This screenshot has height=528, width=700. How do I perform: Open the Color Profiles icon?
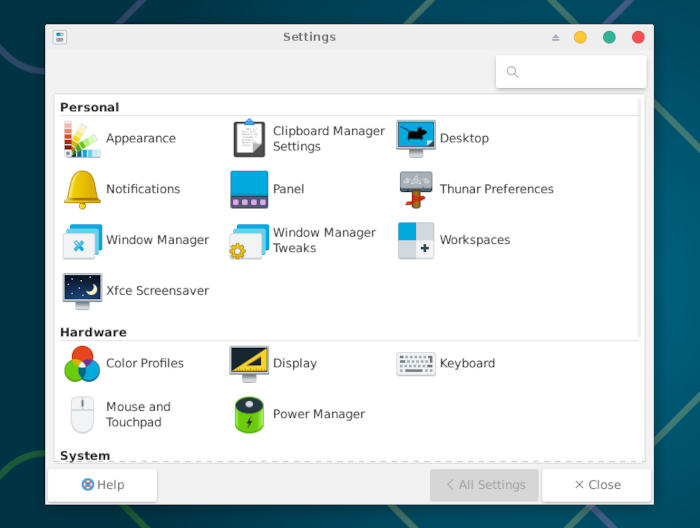coord(82,364)
